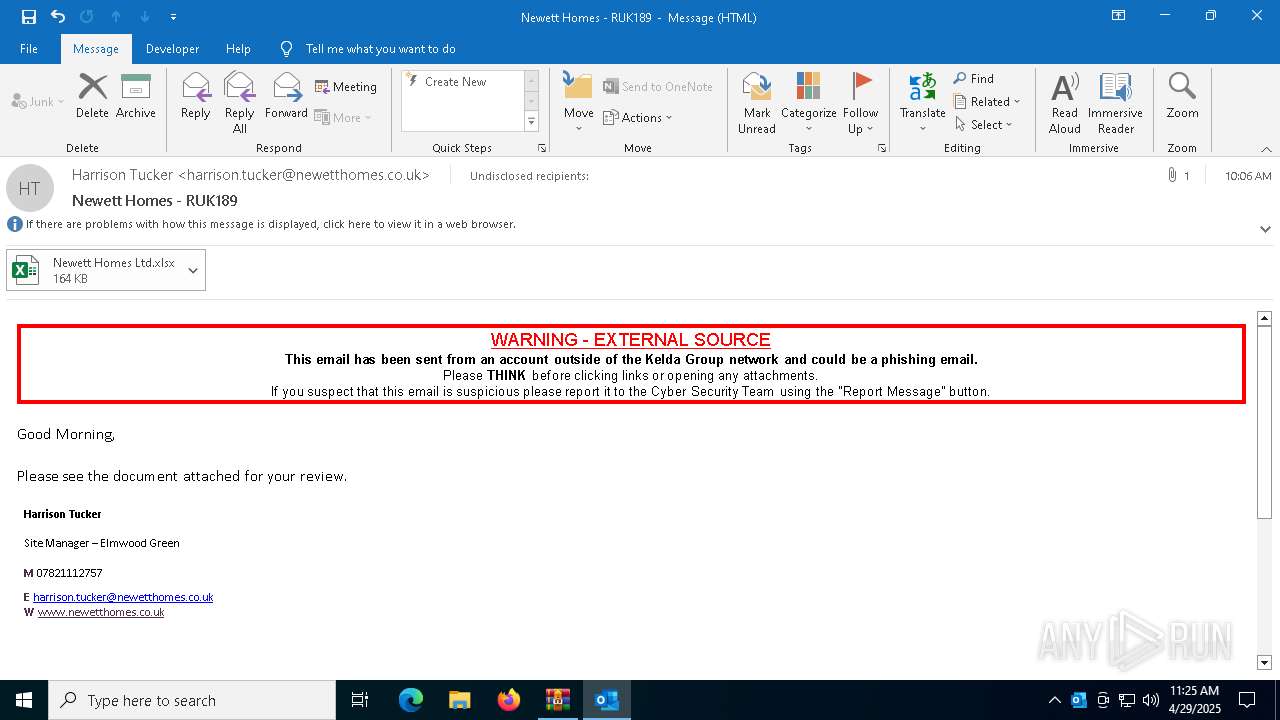1280x720 pixels.
Task: Open the Quick Steps dialog launcher
Action: [x=542, y=148]
